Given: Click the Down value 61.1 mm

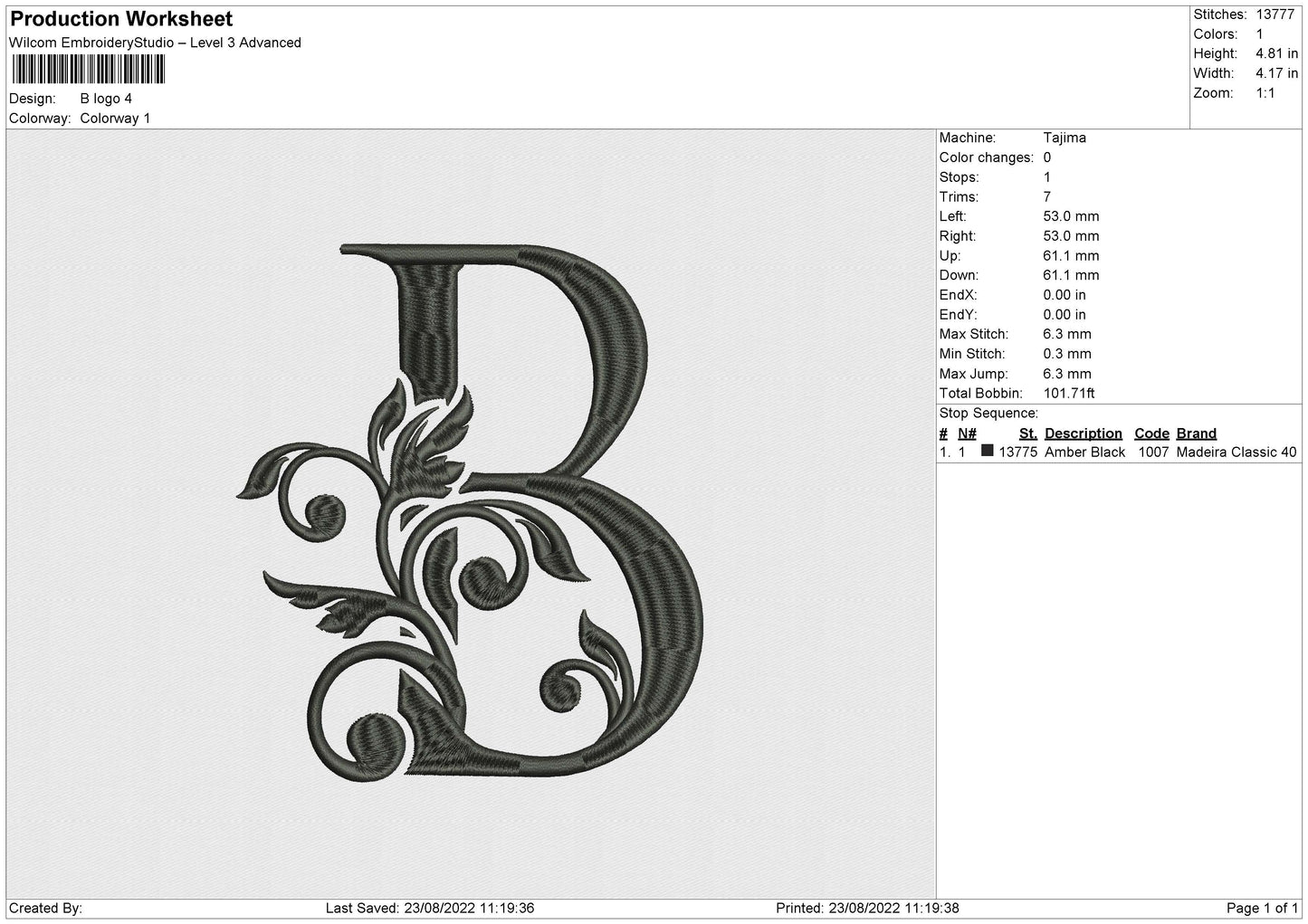Looking at the screenshot, I should point(1071,275).
